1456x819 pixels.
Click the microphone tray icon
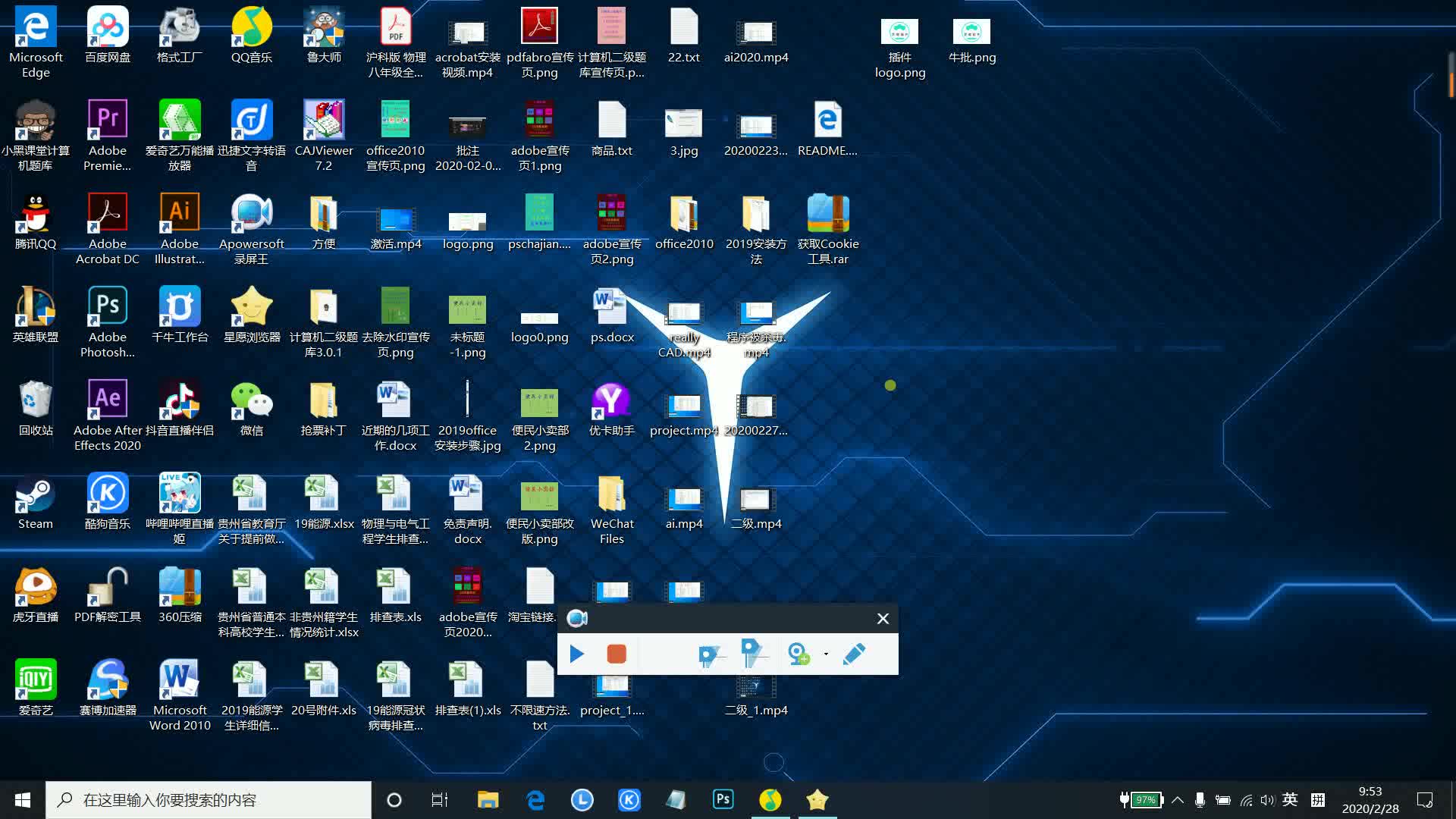1200,800
